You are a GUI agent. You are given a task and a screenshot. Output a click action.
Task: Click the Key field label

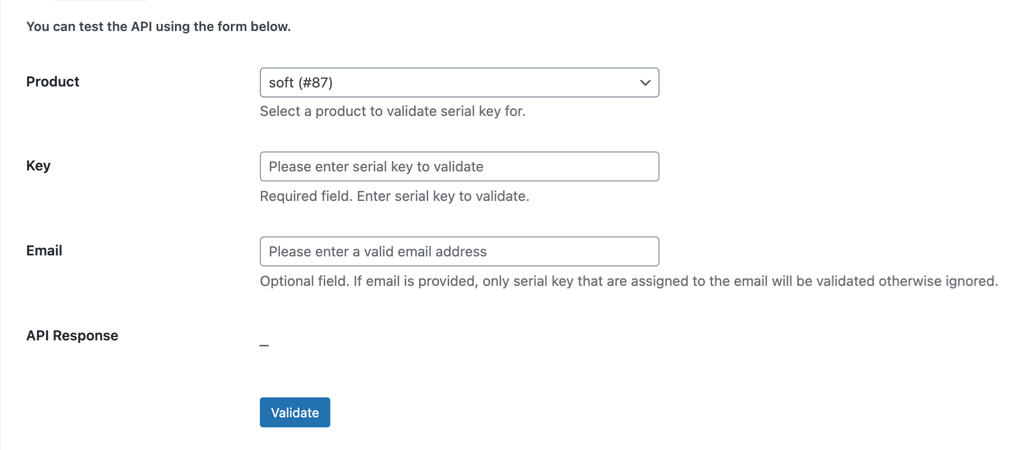pyautogui.click(x=38, y=166)
